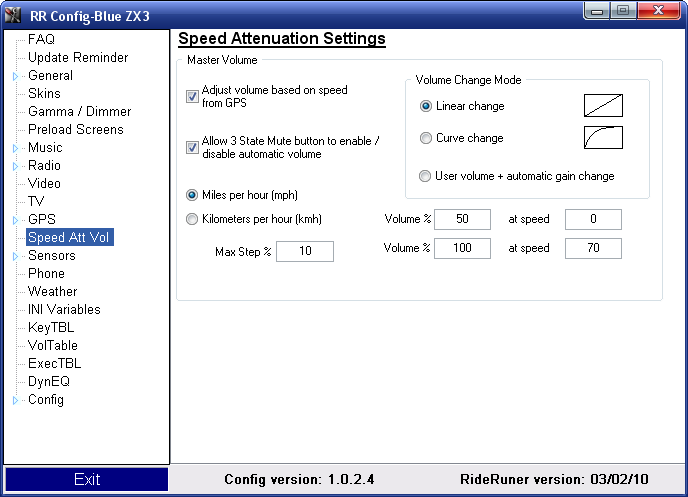Expand the Config tree node

[x=15, y=400]
